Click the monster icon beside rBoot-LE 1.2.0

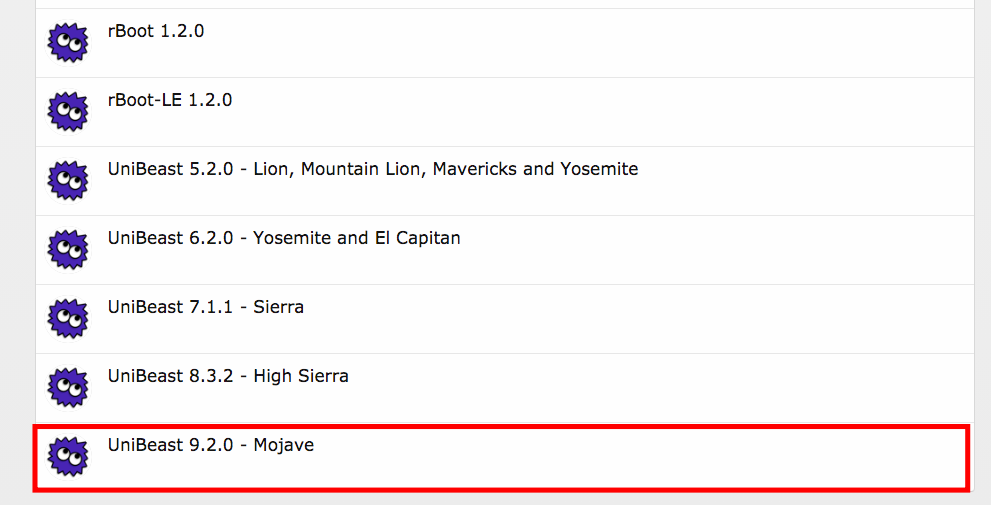click(68, 112)
